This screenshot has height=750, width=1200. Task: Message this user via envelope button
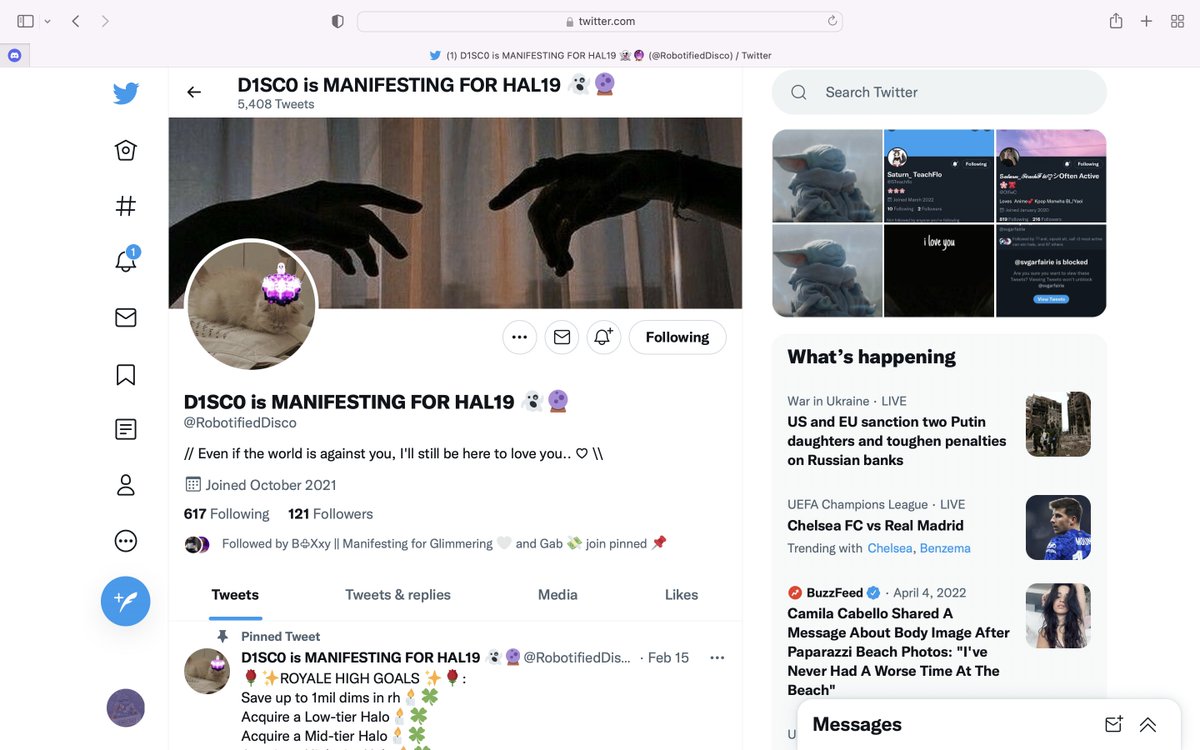[x=561, y=337]
